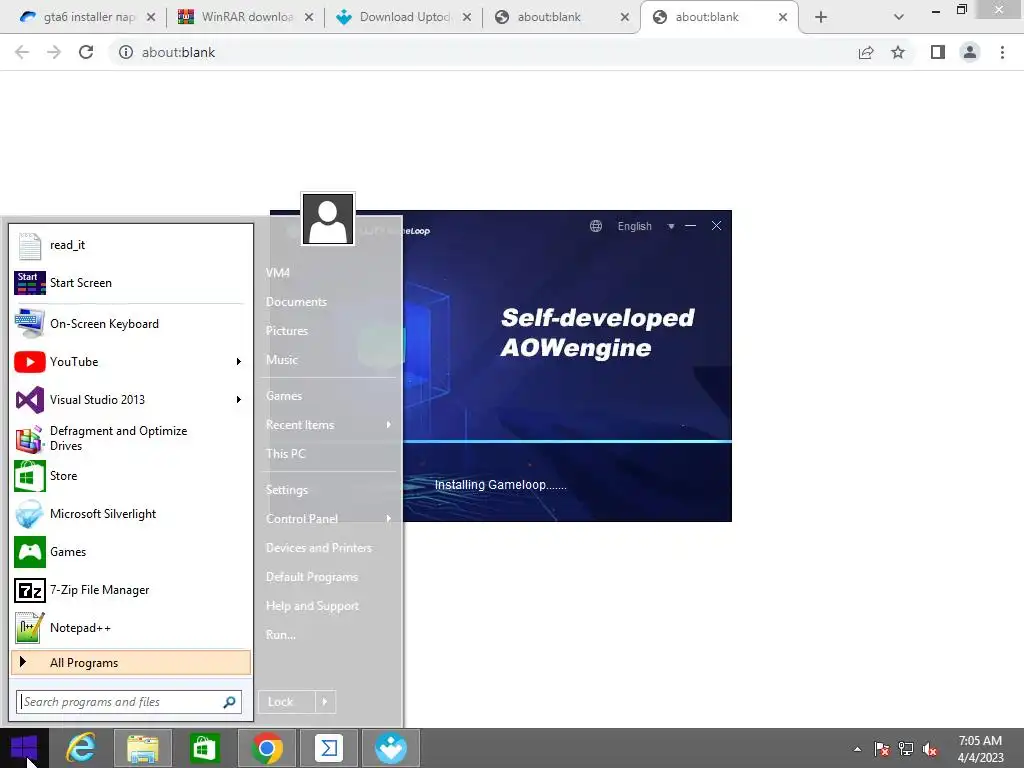The height and width of the screenshot is (768, 1024).
Task: Show hidden tray icons arrow
Action: (857, 749)
